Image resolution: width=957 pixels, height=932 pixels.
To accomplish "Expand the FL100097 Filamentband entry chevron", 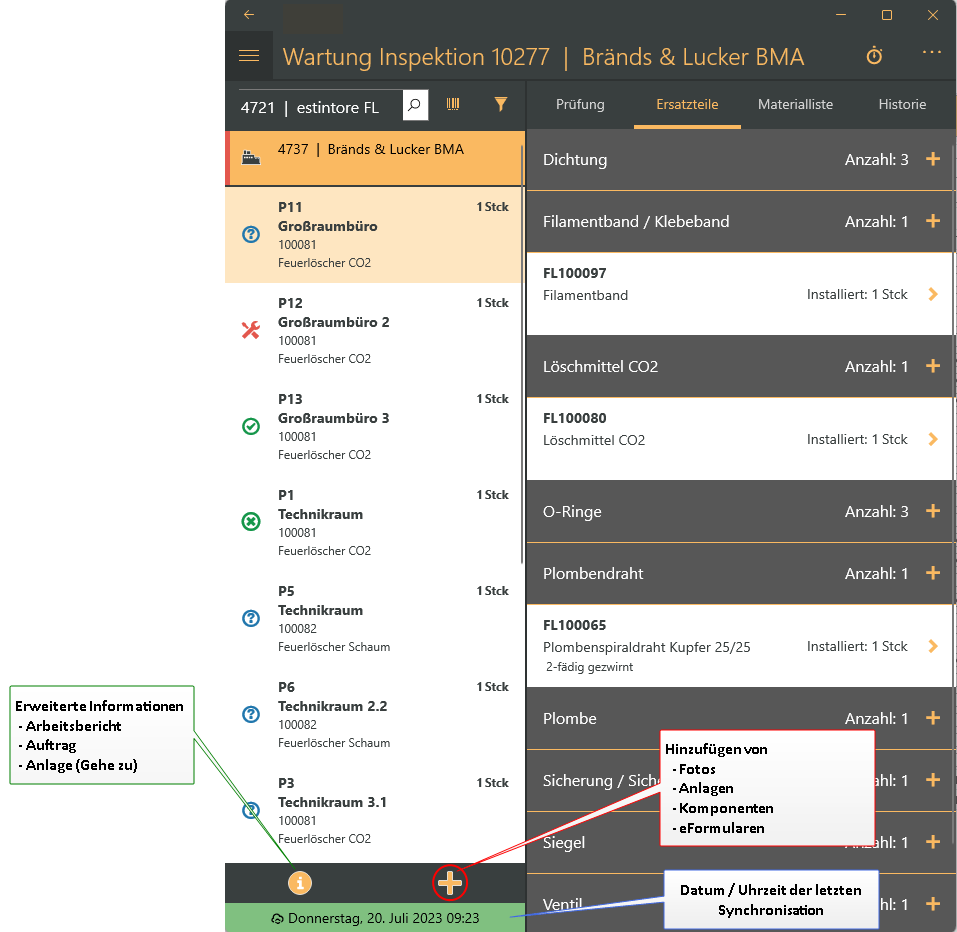I will (x=933, y=294).
